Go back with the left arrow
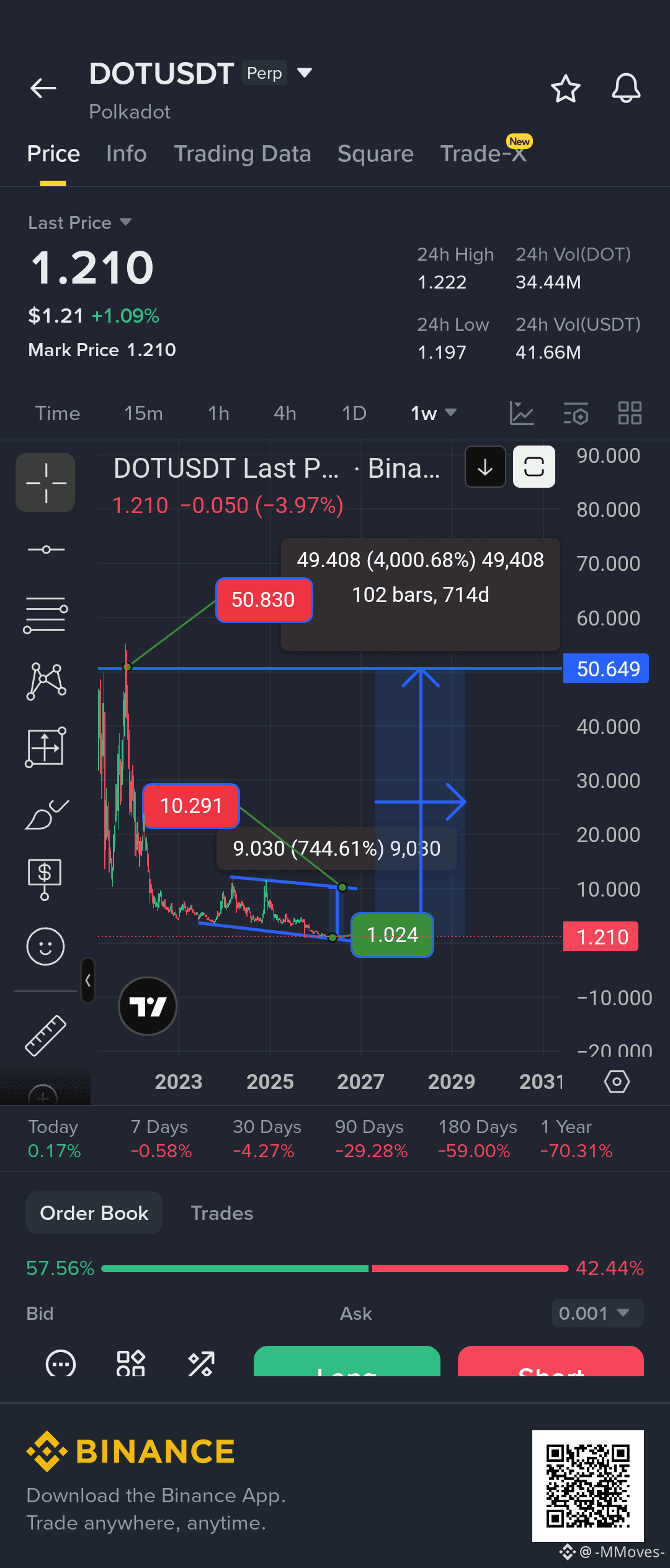The image size is (670, 1568). pyautogui.click(x=43, y=87)
